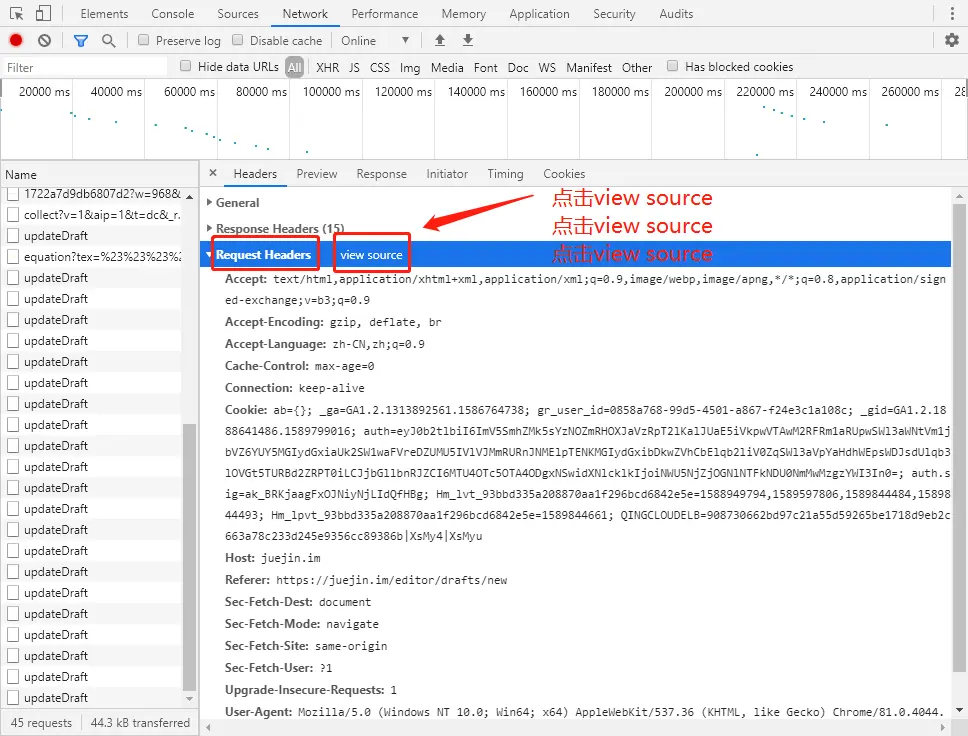968x736 pixels.
Task: Toggle the filter funnel icon
Action: click(x=80, y=41)
